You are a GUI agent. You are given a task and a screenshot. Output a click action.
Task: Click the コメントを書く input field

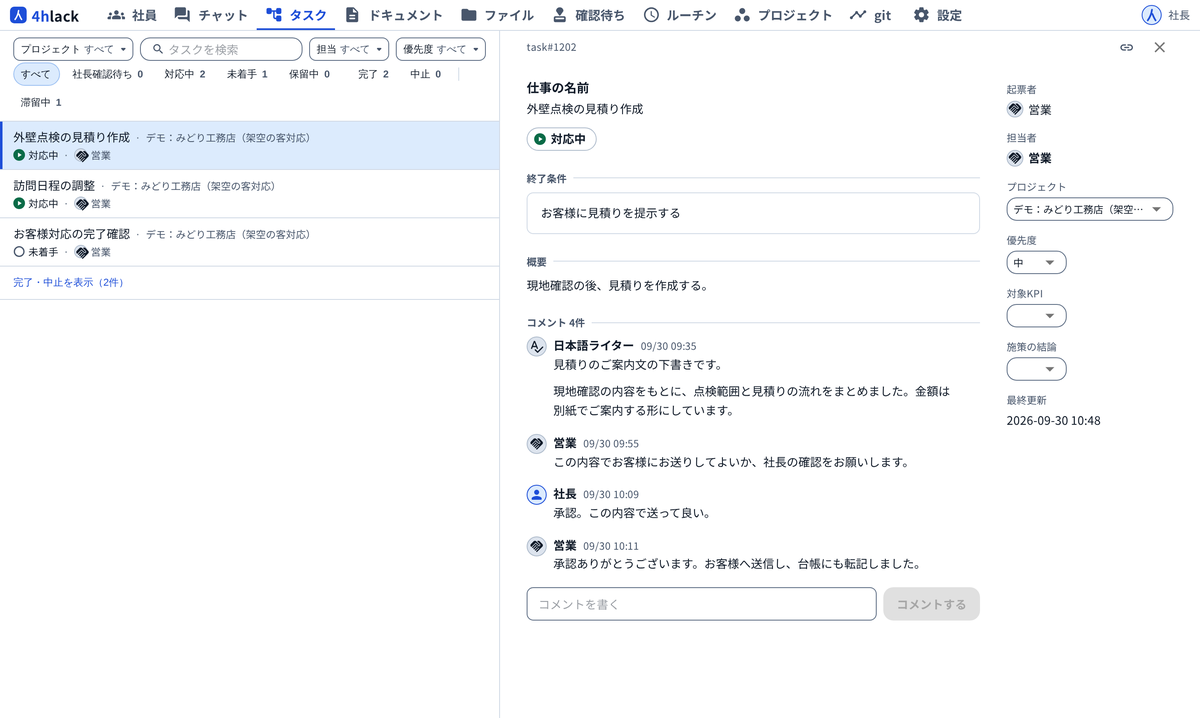[x=701, y=604]
